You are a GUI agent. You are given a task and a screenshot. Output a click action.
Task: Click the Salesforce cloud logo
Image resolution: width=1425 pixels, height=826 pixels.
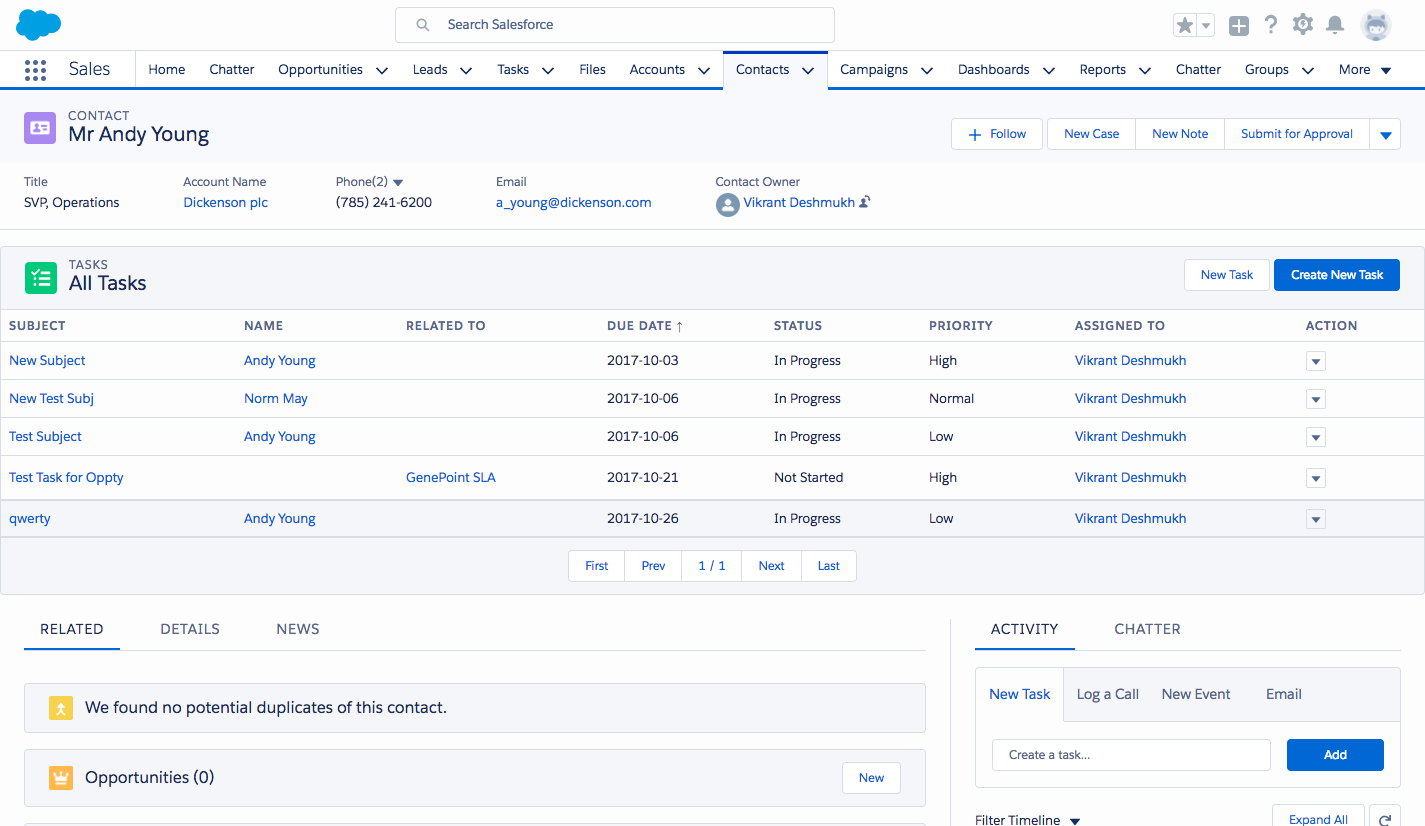(39, 24)
